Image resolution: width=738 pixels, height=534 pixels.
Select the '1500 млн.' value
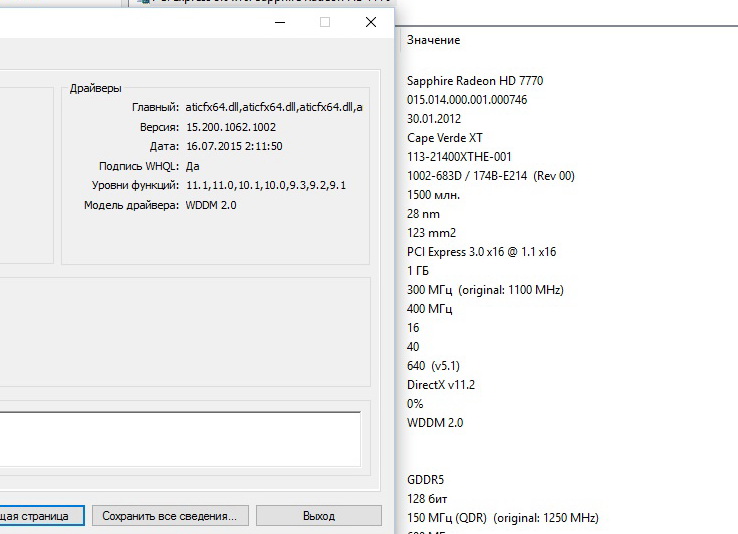pyautogui.click(x=433, y=195)
